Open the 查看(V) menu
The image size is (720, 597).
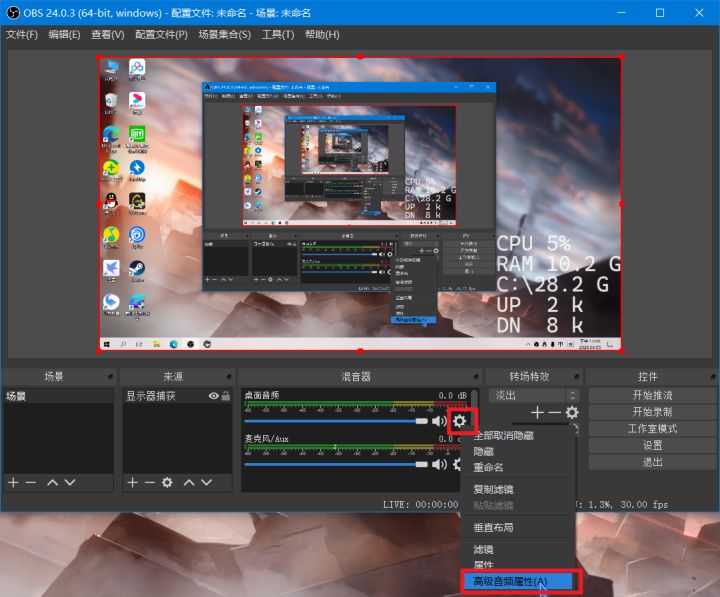click(107, 35)
